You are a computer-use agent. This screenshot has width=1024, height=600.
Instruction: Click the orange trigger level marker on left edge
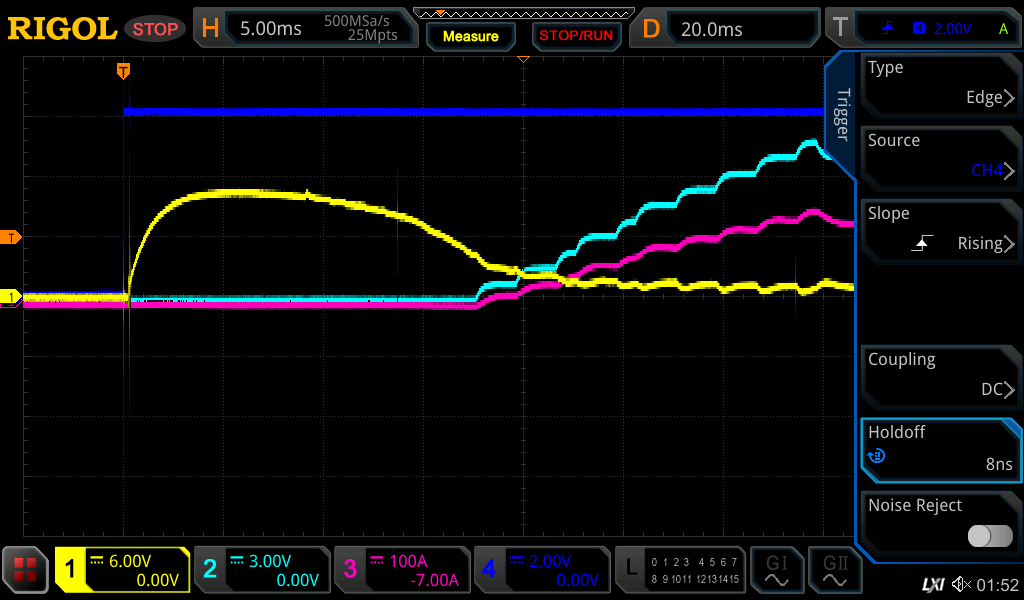[x=12, y=237]
